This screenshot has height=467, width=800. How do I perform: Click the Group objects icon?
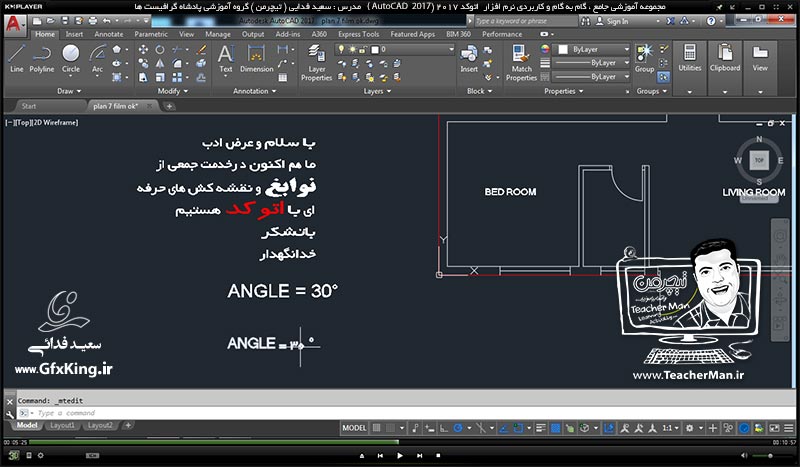644,59
